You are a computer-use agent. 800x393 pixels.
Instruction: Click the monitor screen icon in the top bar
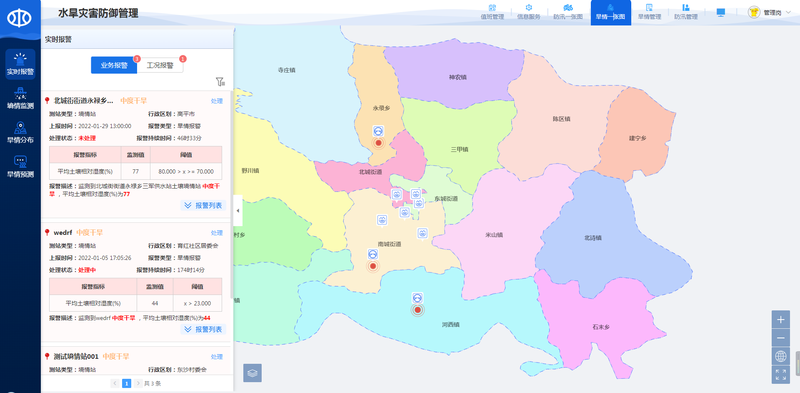[x=720, y=12]
